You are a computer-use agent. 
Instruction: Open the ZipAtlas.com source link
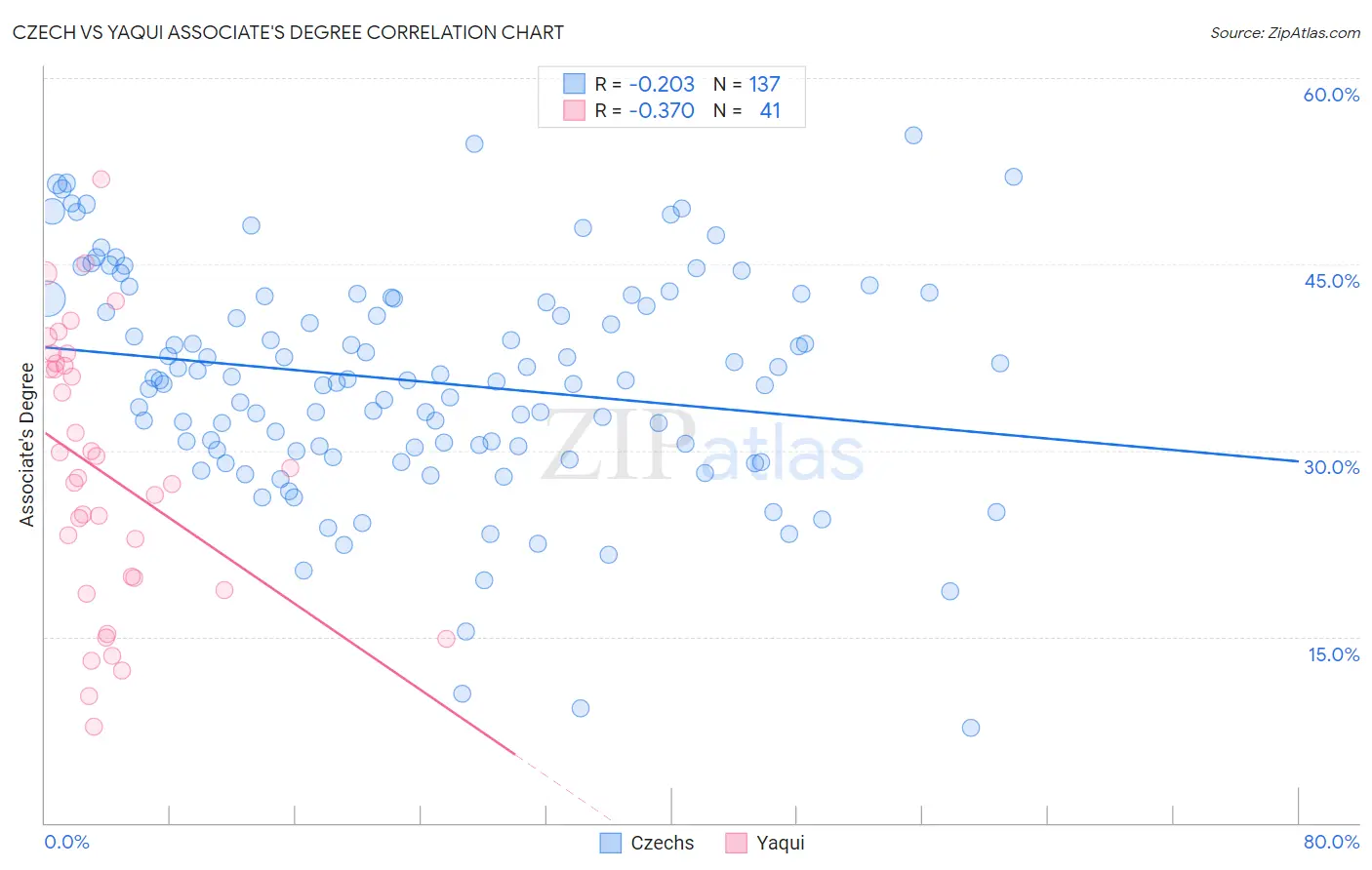[x=1285, y=32]
